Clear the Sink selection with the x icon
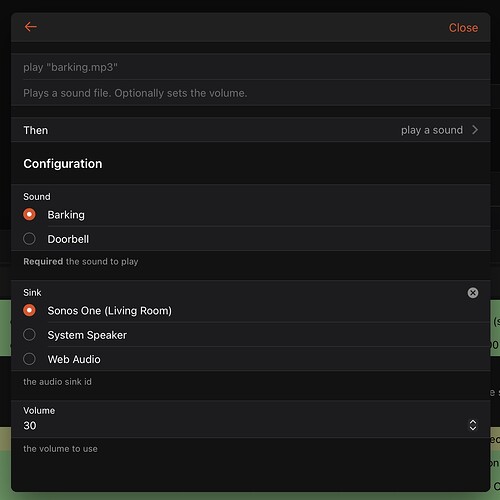The image size is (500, 500). click(x=473, y=293)
